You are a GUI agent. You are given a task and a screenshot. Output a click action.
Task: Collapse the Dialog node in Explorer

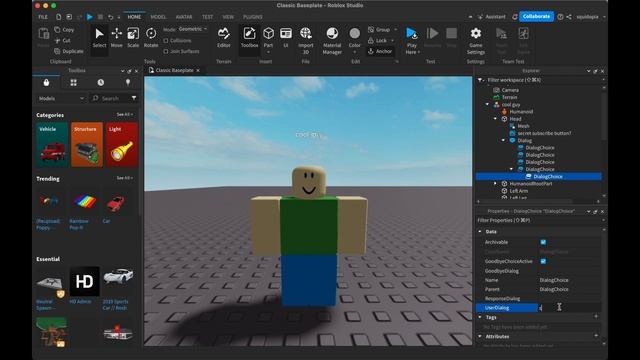pos(503,140)
